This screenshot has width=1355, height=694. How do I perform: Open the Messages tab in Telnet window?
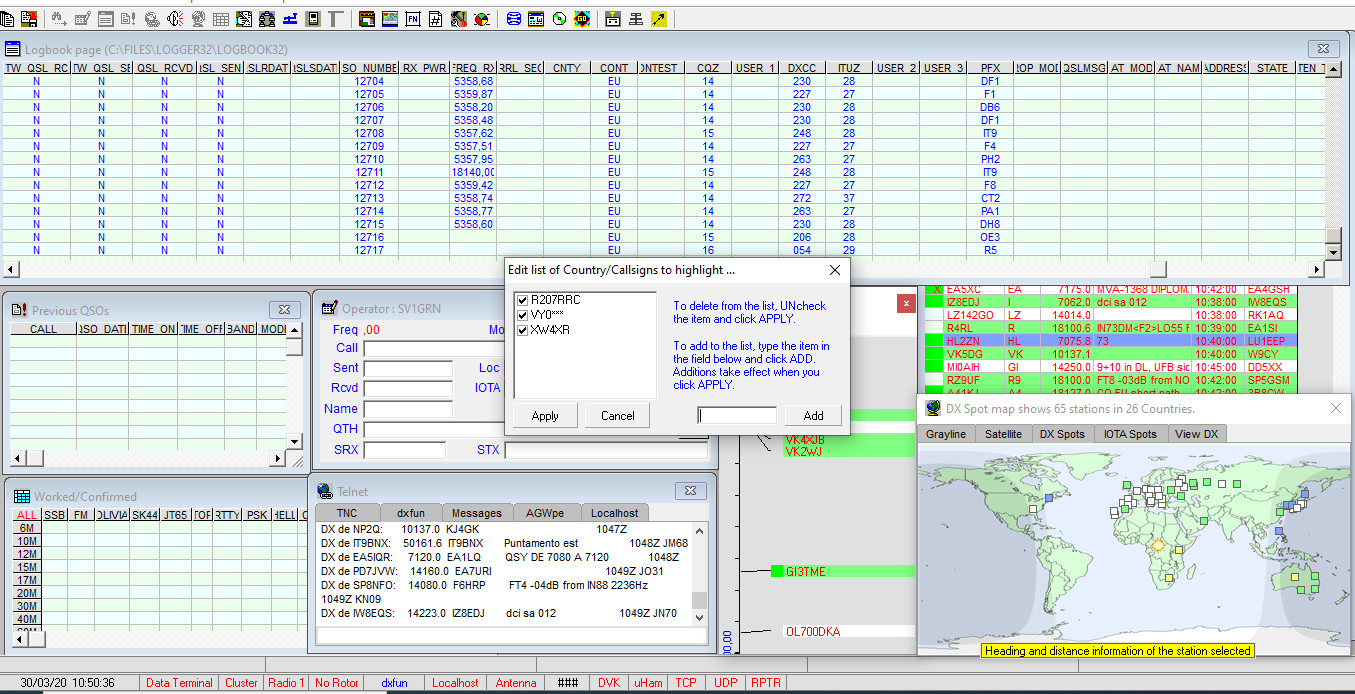pos(476,513)
